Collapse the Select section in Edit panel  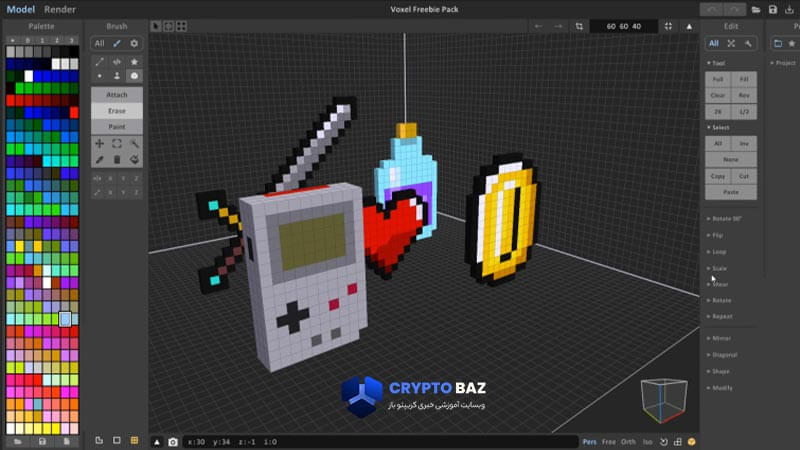point(718,128)
